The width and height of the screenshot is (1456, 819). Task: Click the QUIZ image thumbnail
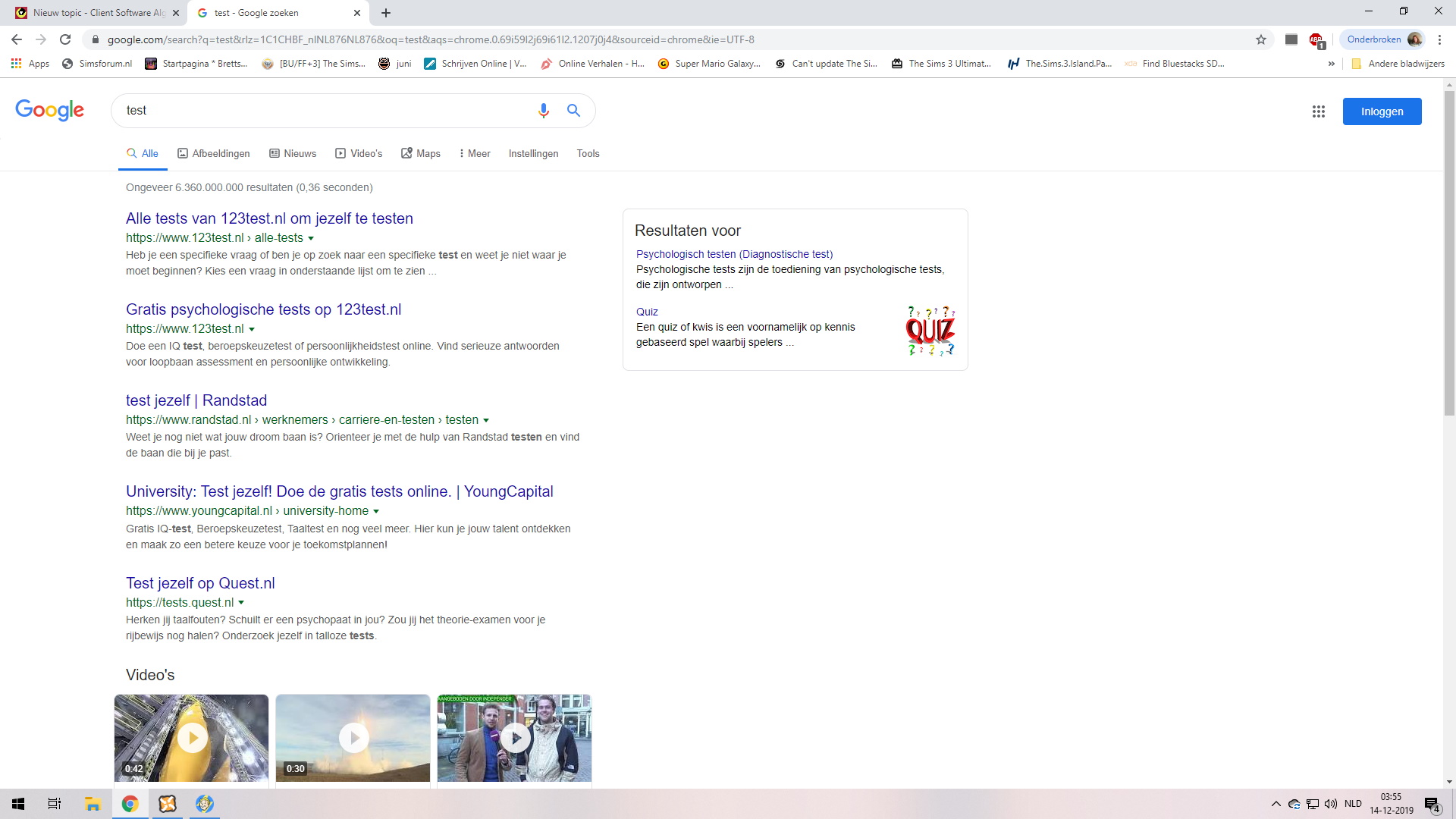pos(930,331)
